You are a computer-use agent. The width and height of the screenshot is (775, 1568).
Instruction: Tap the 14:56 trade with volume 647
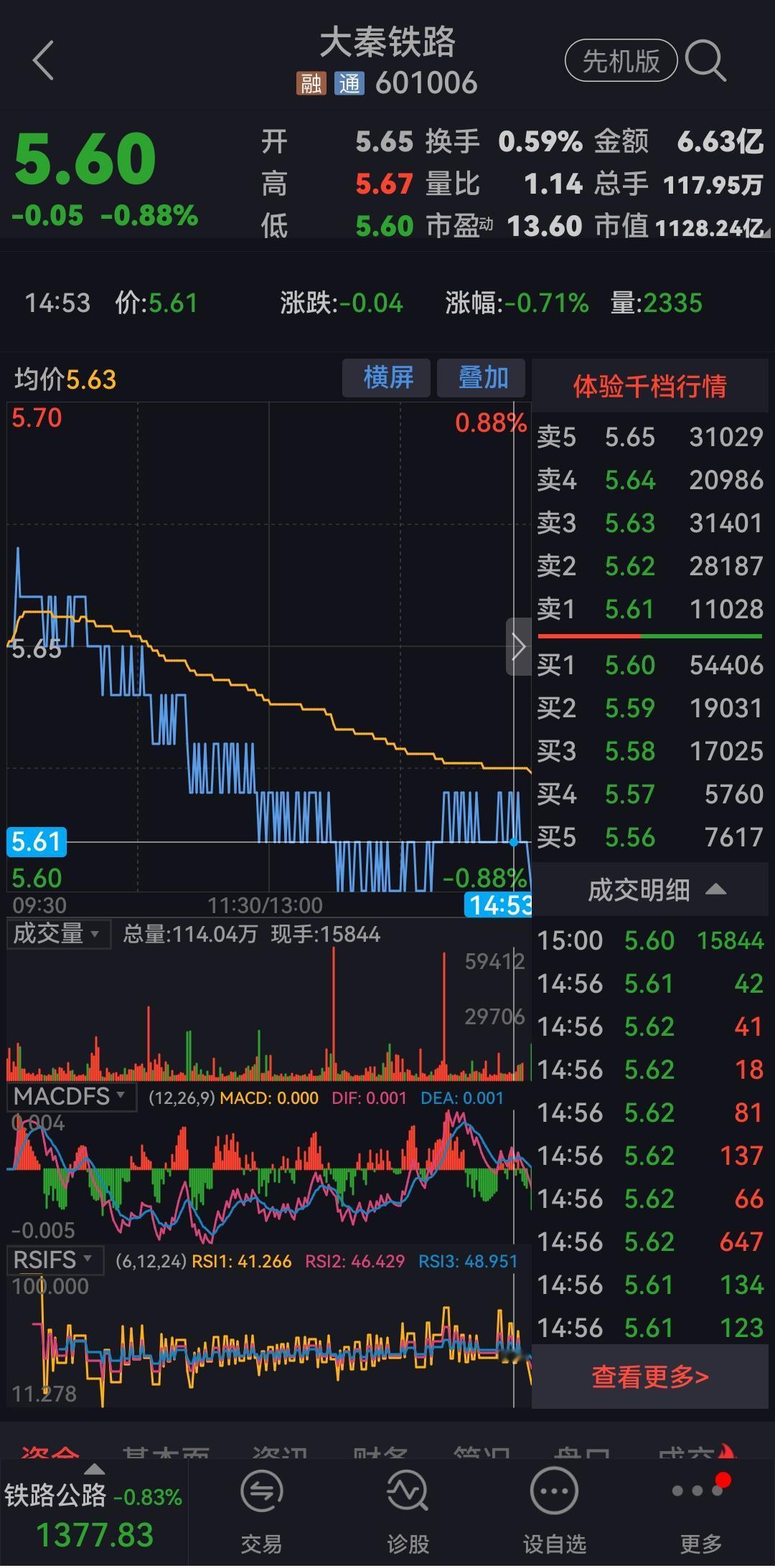(x=650, y=1242)
